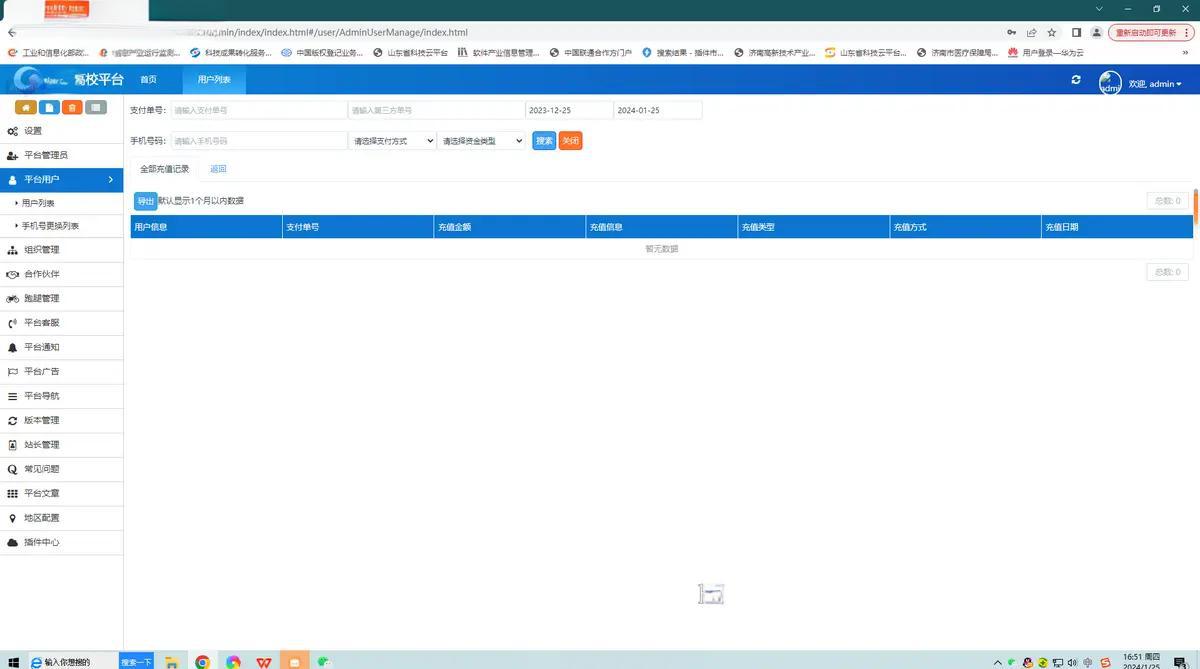Open 平台通知 in the sidebar

click(x=61, y=347)
